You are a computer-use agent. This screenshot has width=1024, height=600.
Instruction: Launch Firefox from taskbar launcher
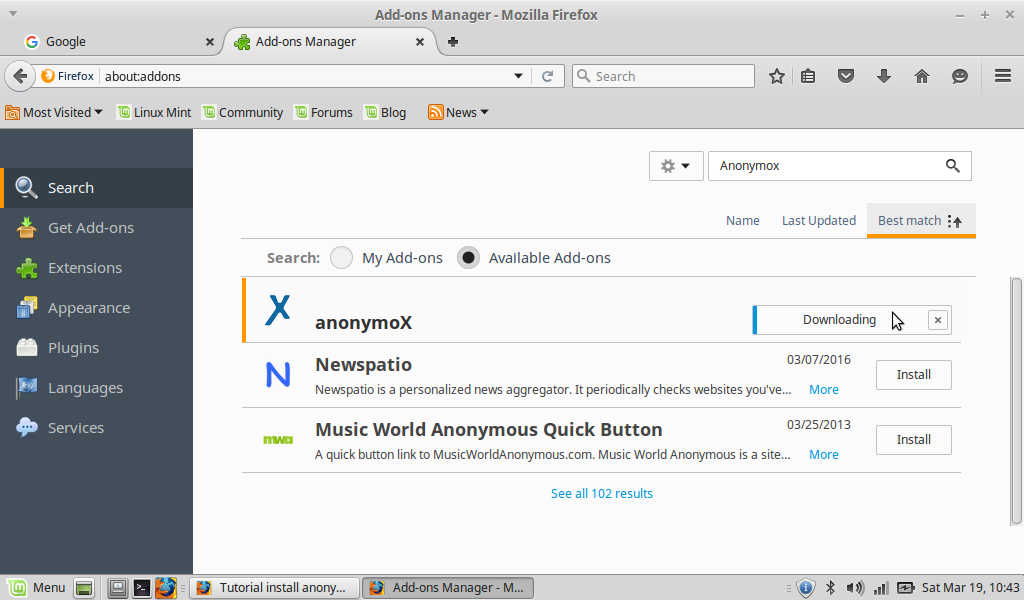165,588
